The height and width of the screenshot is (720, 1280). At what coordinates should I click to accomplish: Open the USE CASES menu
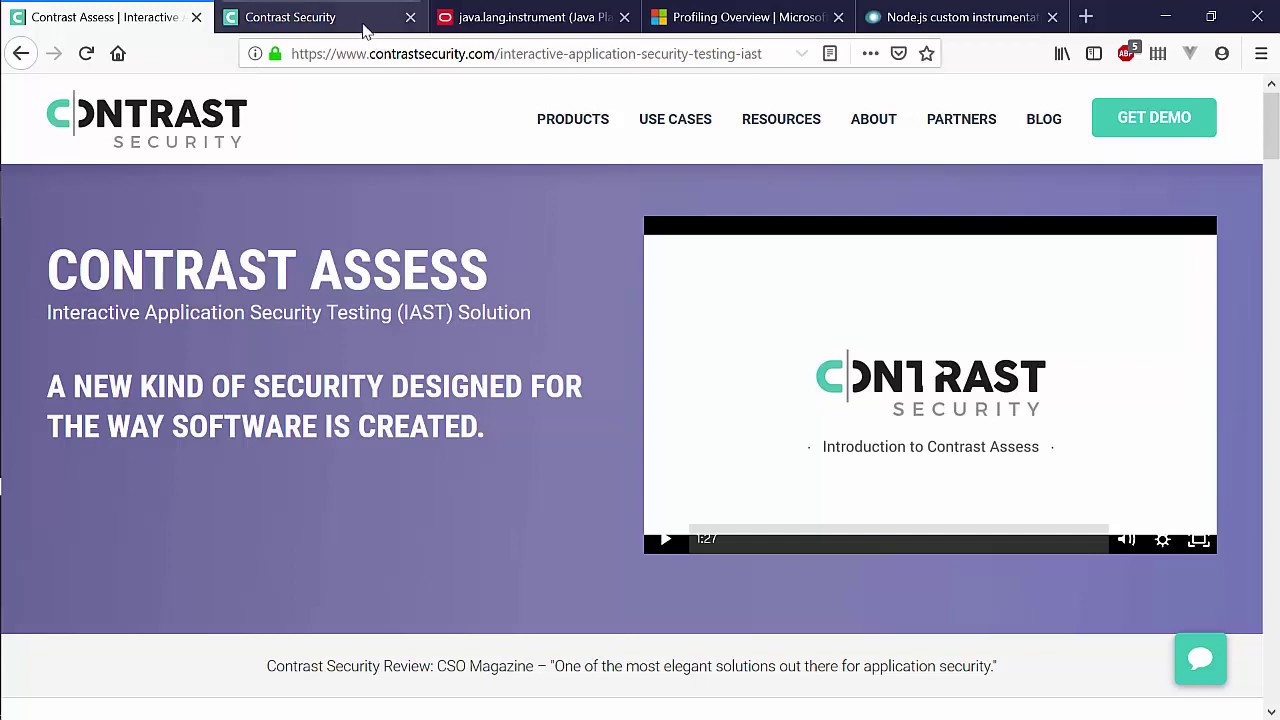pos(675,119)
